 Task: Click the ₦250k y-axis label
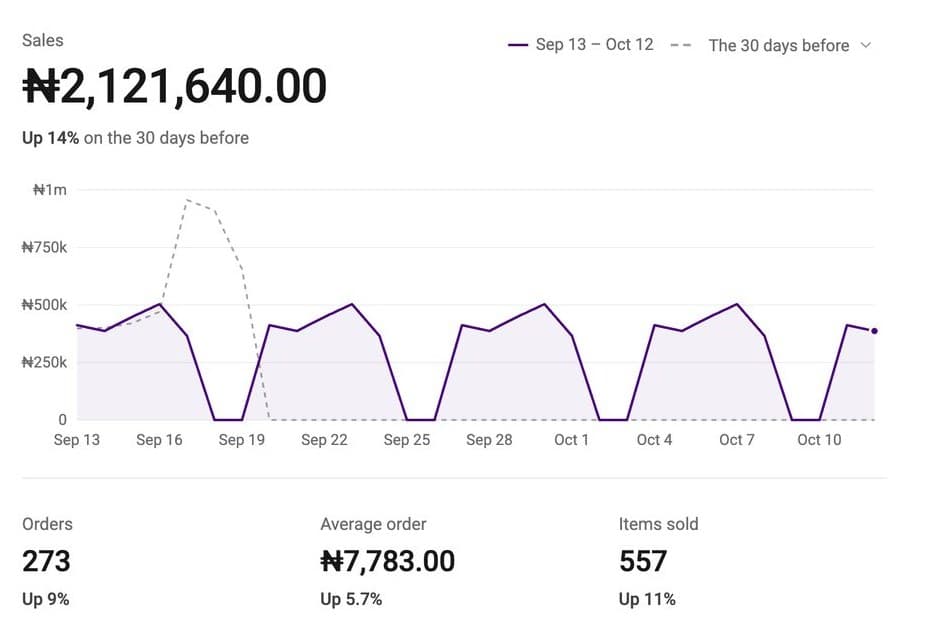[x=45, y=362]
